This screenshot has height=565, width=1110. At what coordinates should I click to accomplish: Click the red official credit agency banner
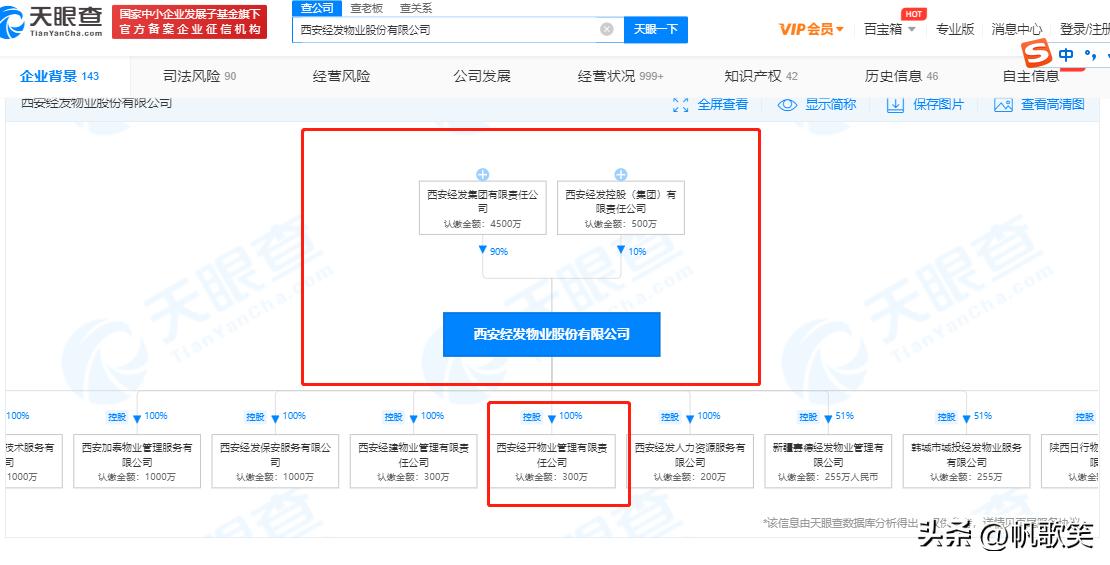(x=189, y=22)
